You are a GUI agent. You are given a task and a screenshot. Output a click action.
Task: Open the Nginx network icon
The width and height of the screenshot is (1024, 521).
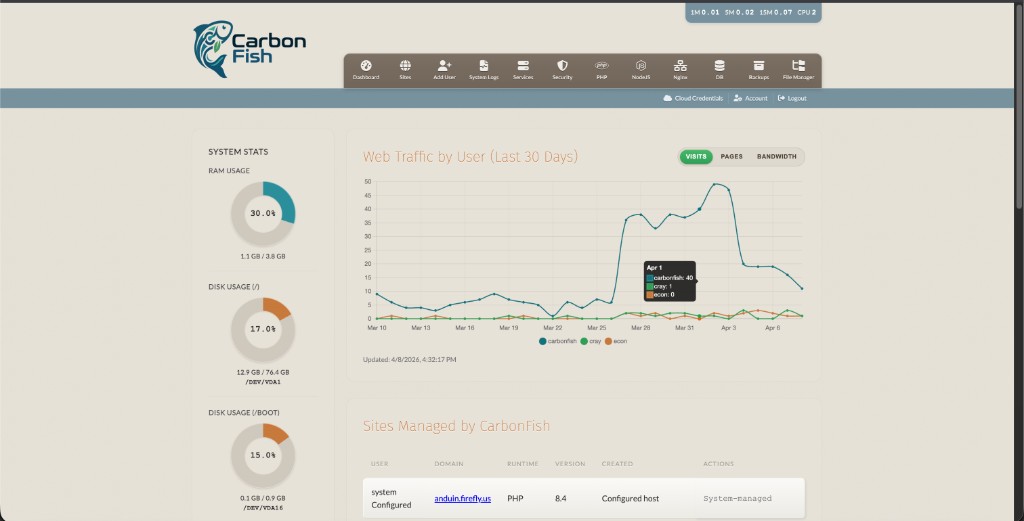(x=680, y=65)
